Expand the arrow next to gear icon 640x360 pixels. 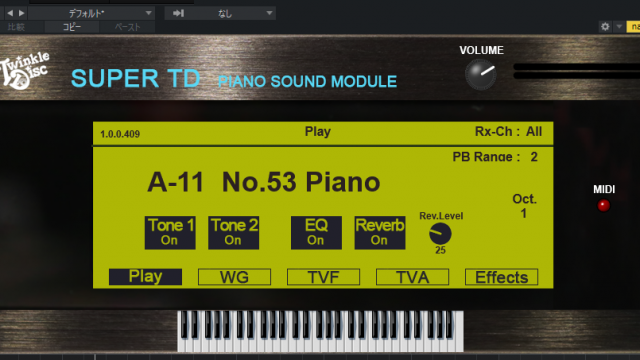point(619,27)
